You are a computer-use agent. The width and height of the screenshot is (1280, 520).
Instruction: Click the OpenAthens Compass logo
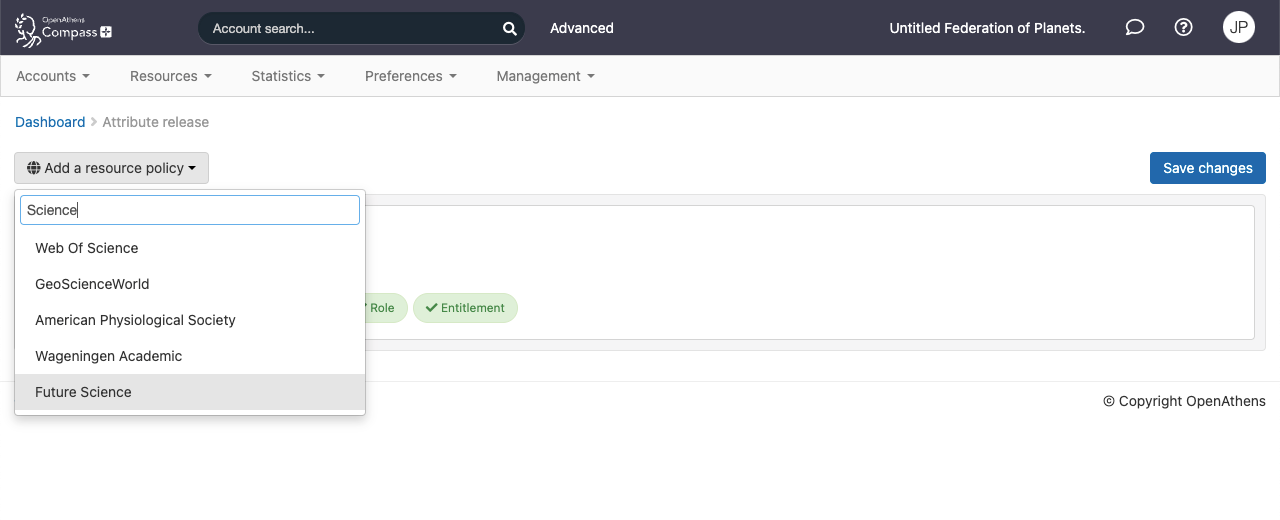(x=64, y=29)
